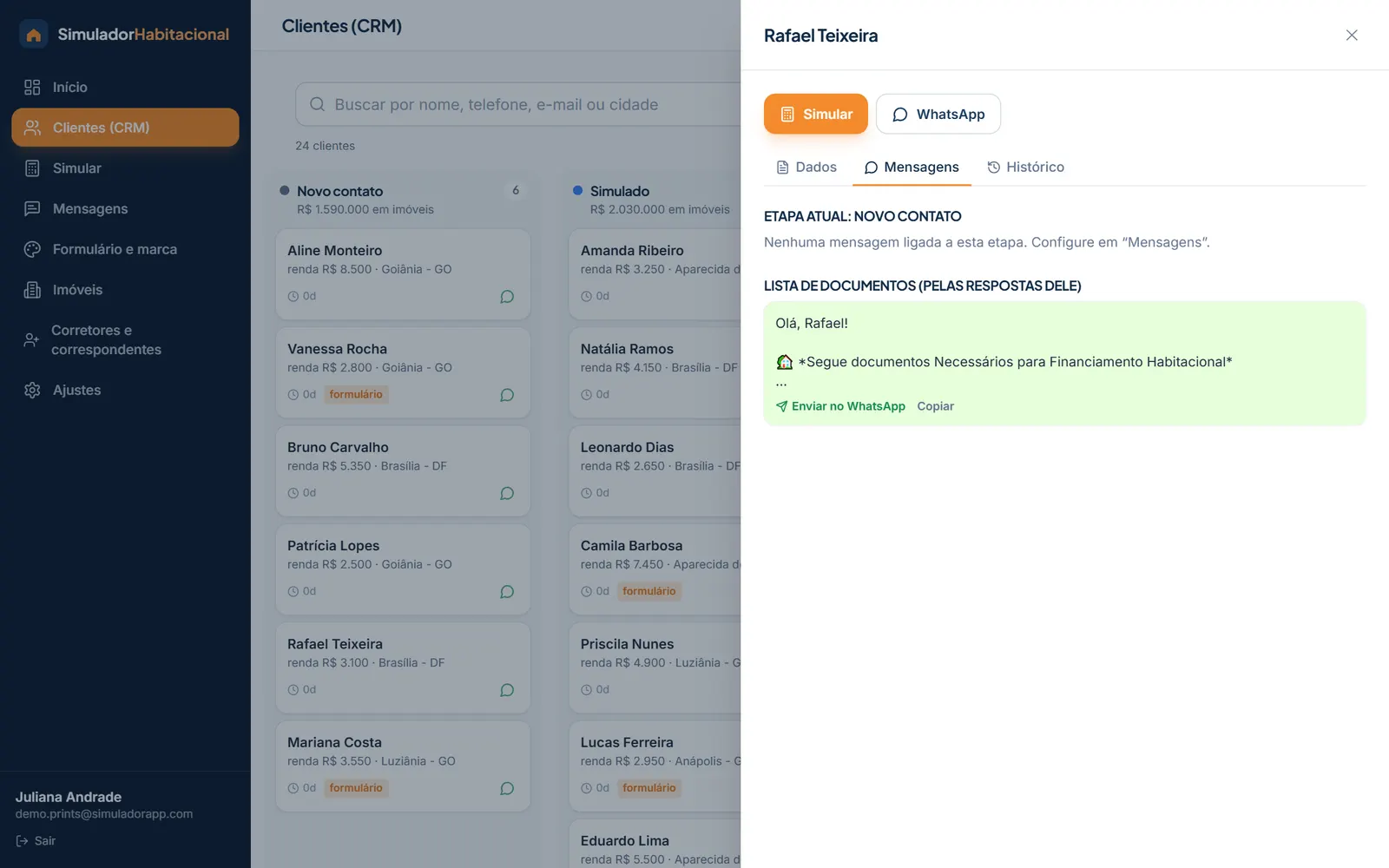Viewport: 1389px width, 868px height.
Task: Open Simular in the sidebar
Action: tap(125, 168)
